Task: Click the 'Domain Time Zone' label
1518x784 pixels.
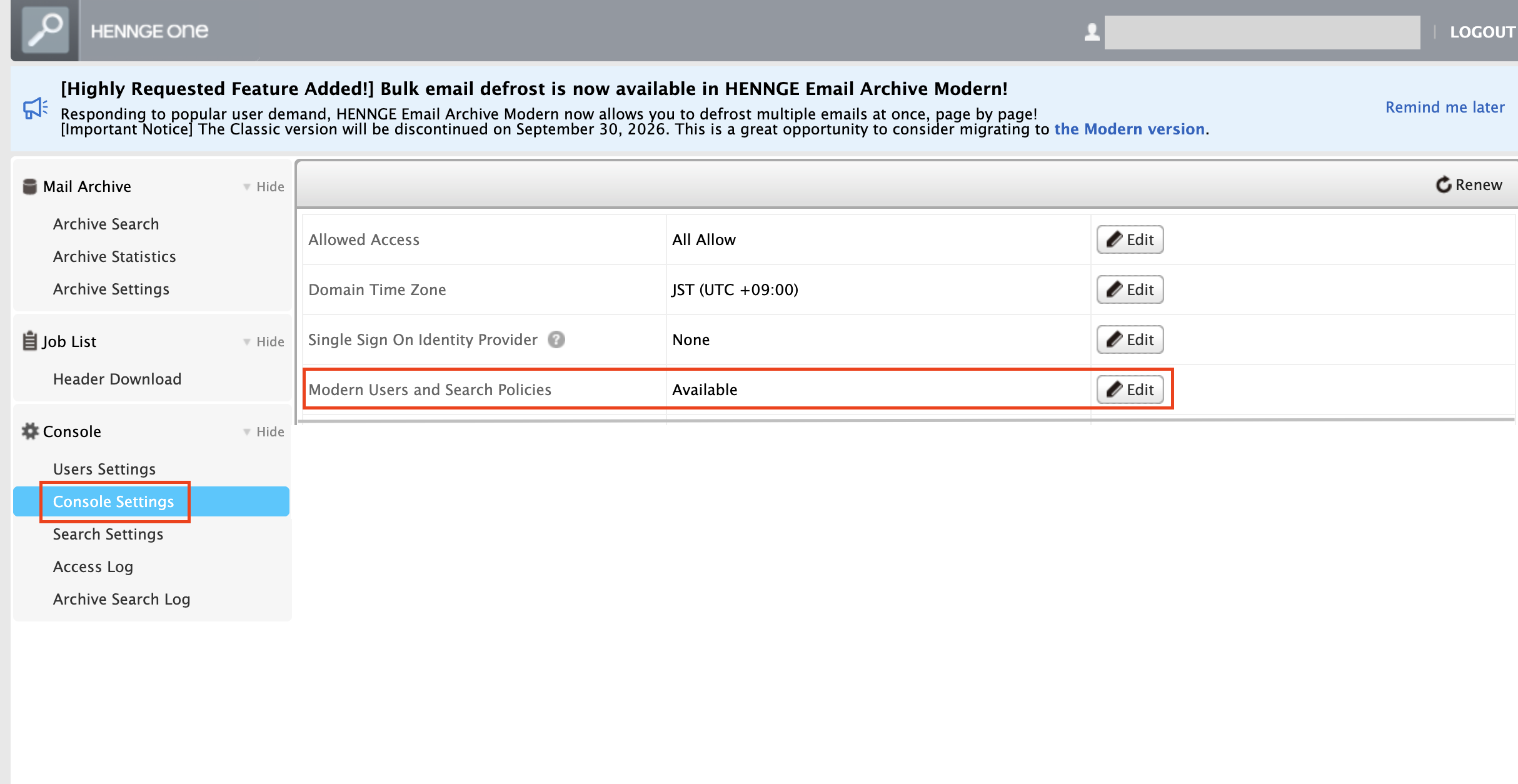Action: [x=377, y=289]
